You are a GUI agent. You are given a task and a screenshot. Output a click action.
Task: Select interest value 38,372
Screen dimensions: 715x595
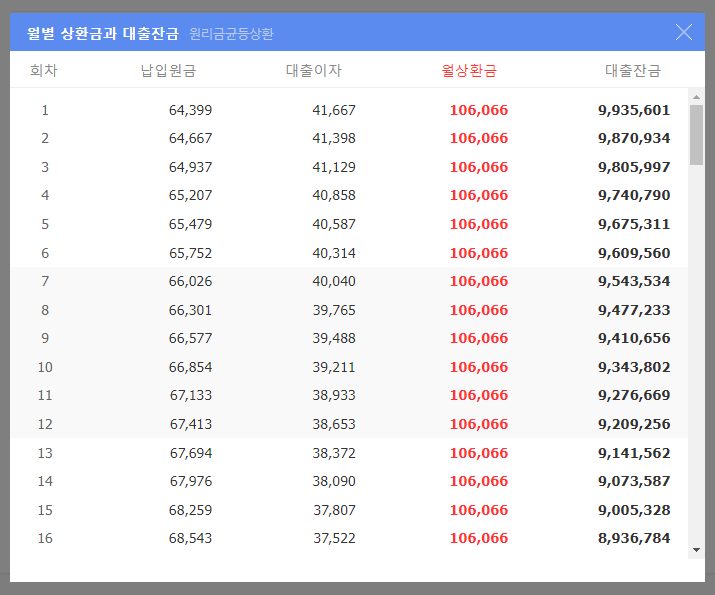[334, 453]
